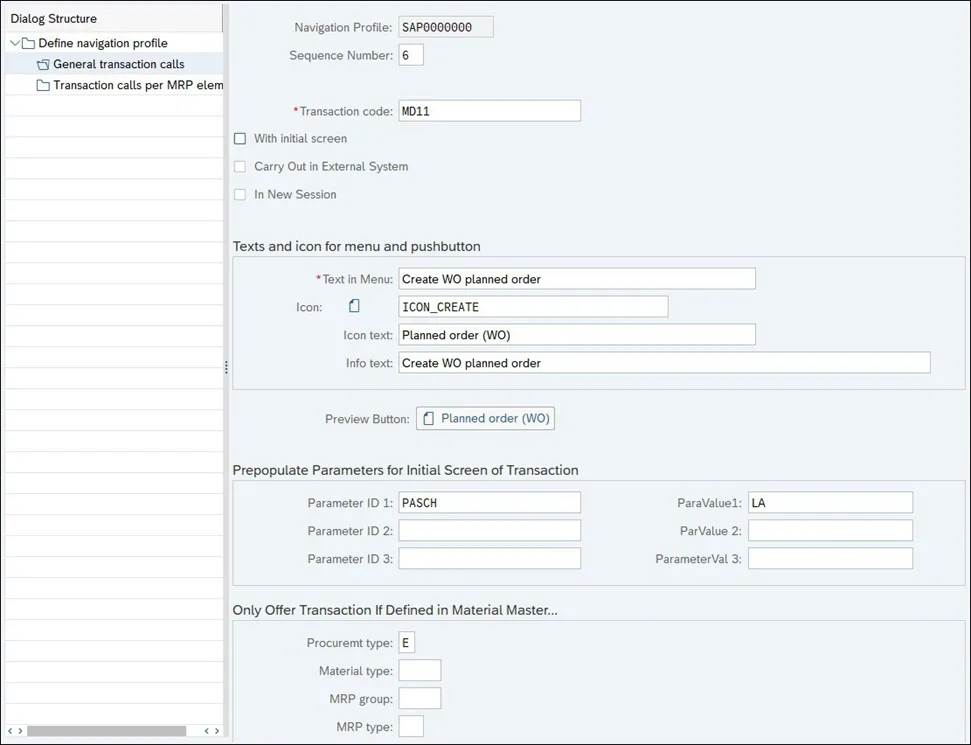Viewport: 971px width, 745px height.
Task: Enable the With initial screen checkbox
Action: click(240, 139)
